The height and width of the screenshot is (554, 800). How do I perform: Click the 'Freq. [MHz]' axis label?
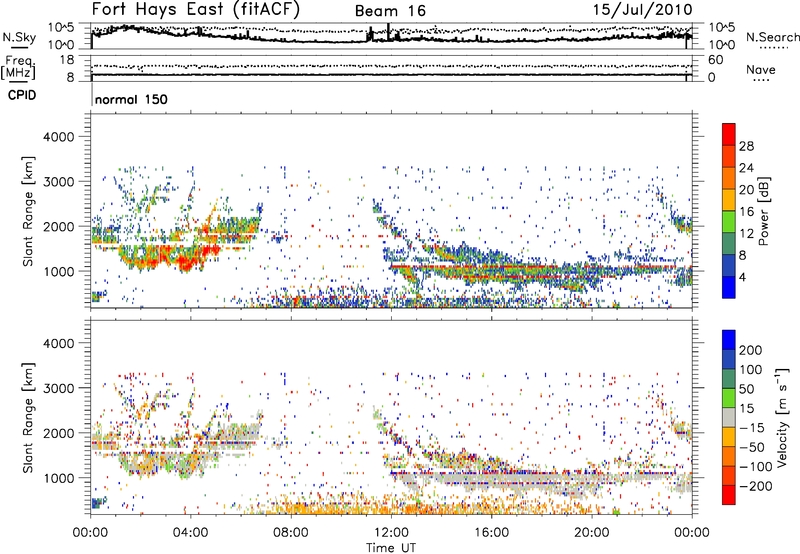click(x=18, y=68)
